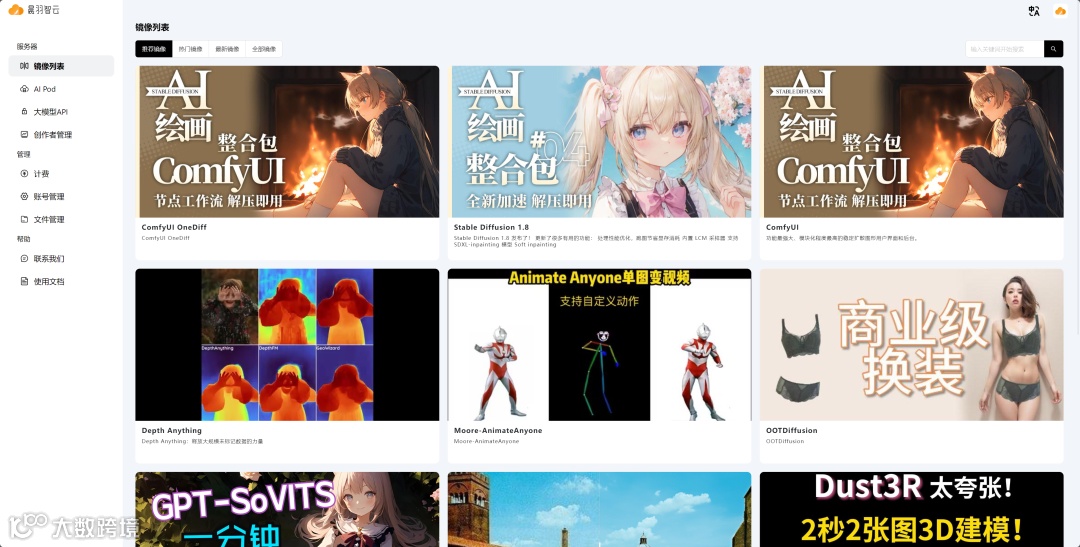The height and width of the screenshot is (547, 1080).
Task: Switch to the 全部镜像 tab
Action: pyautogui.click(x=264, y=49)
